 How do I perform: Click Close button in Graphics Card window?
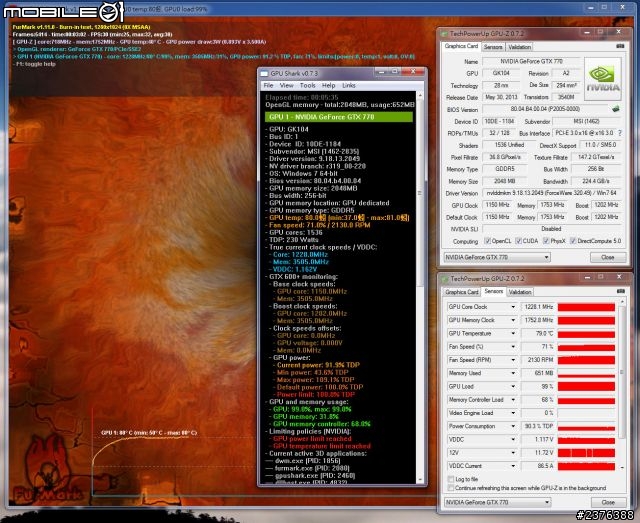coord(608,257)
